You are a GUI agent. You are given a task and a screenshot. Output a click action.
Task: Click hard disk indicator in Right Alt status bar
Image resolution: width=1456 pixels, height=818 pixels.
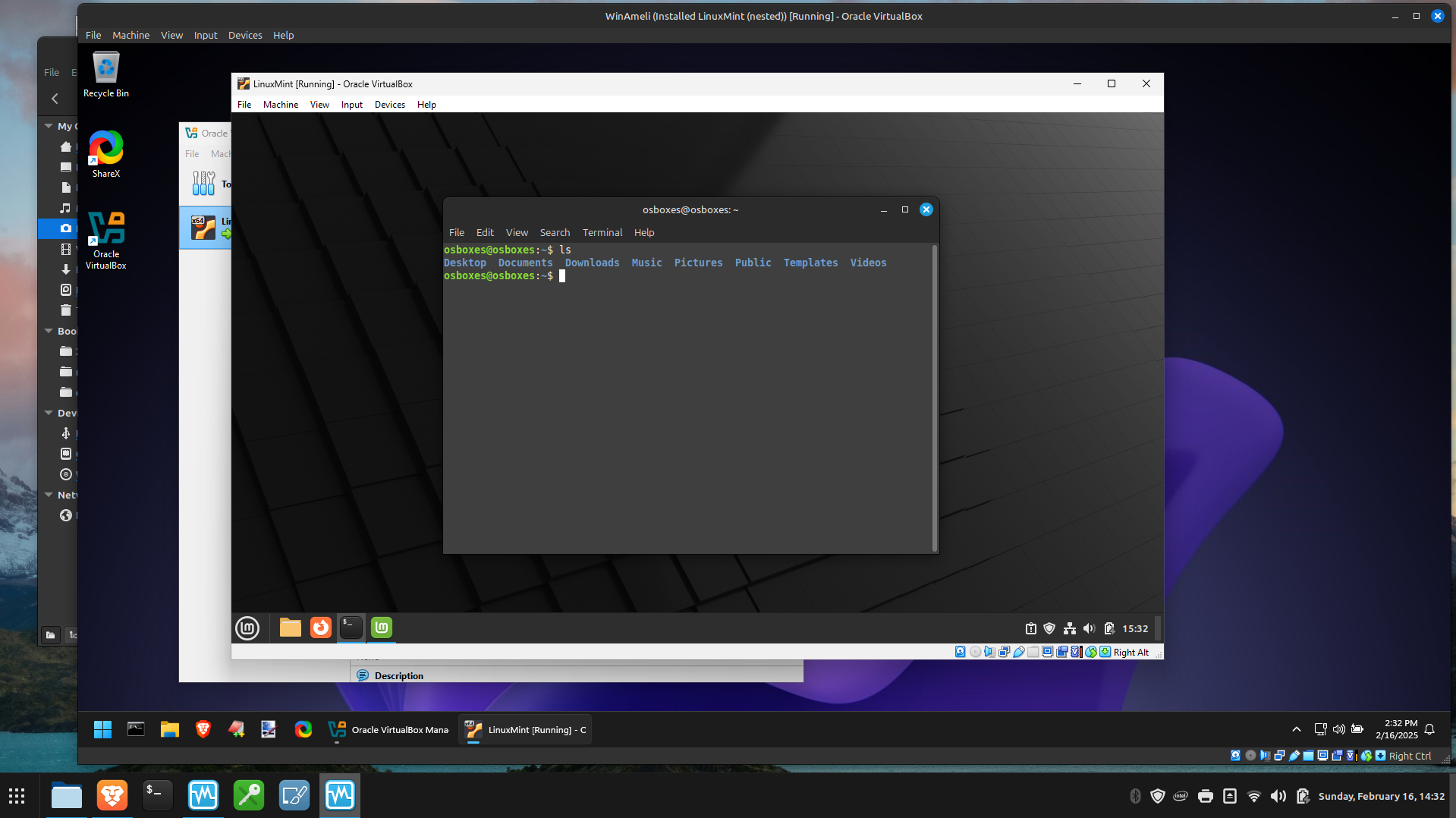tap(961, 652)
